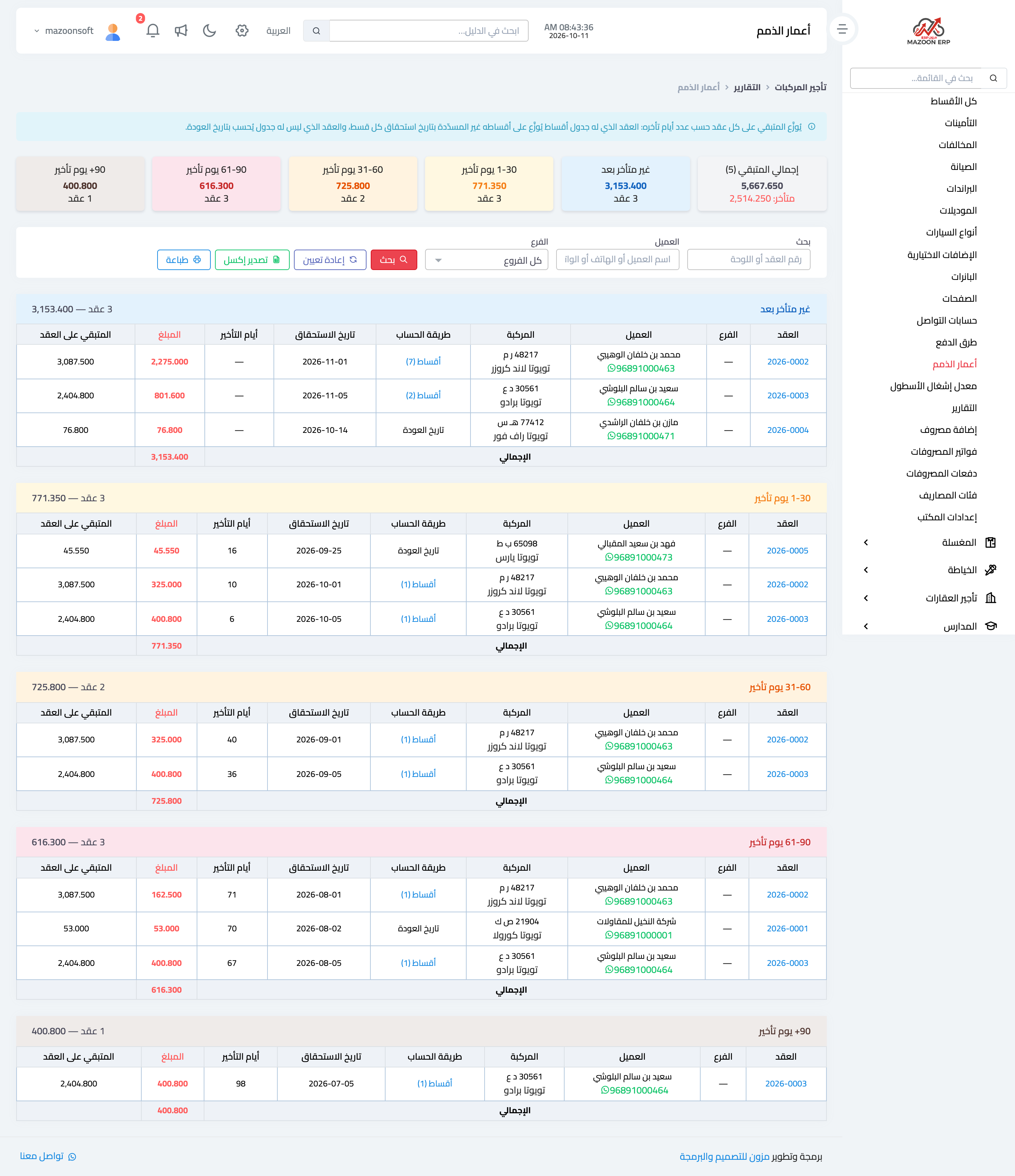Click the announcements megaphone icon

(x=181, y=31)
